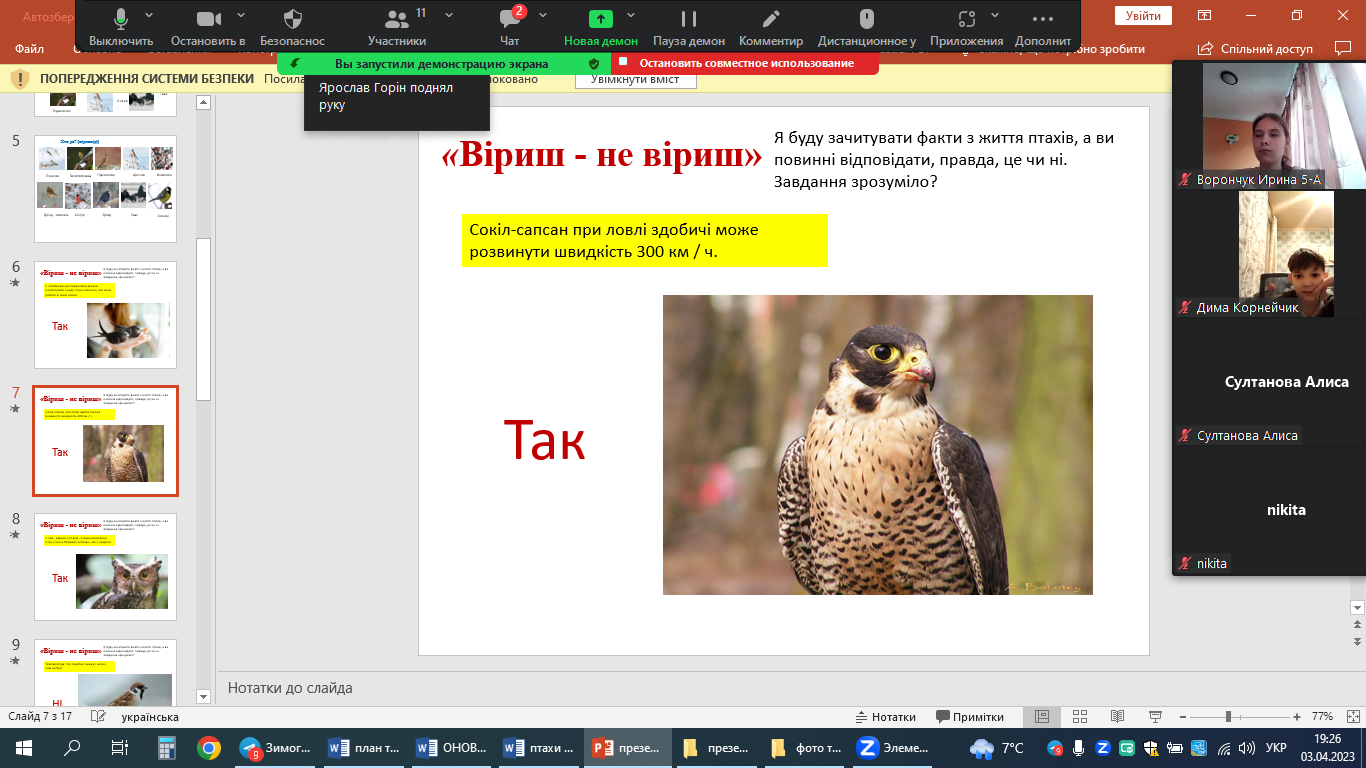Select slide 6 thumbnail
The width and height of the screenshot is (1366, 768).
[x=105, y=315]
